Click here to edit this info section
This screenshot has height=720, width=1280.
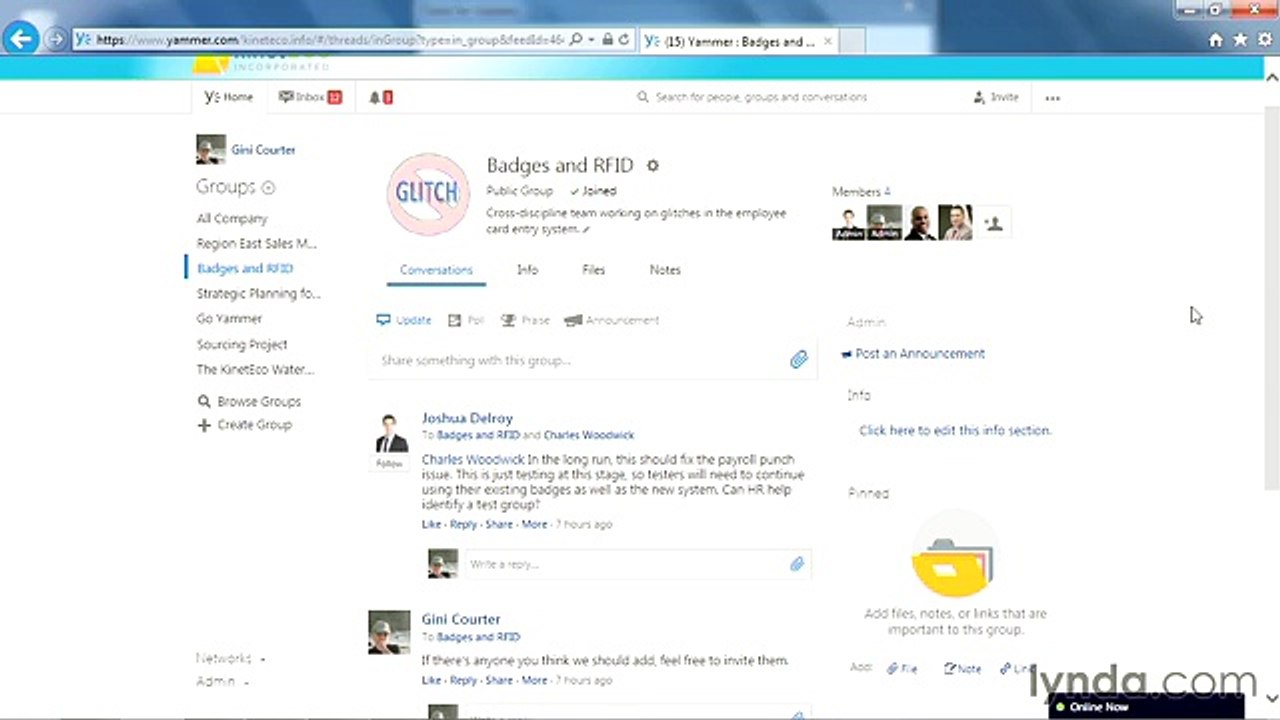point(955,430)
